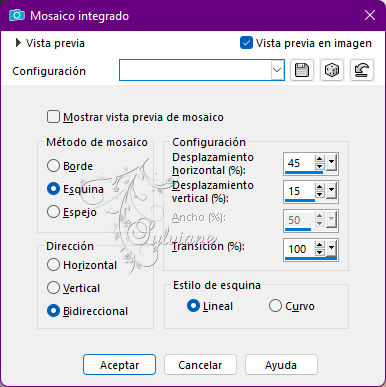Expand the Vista previa section

pyautogui.click(x=18, y=43)
